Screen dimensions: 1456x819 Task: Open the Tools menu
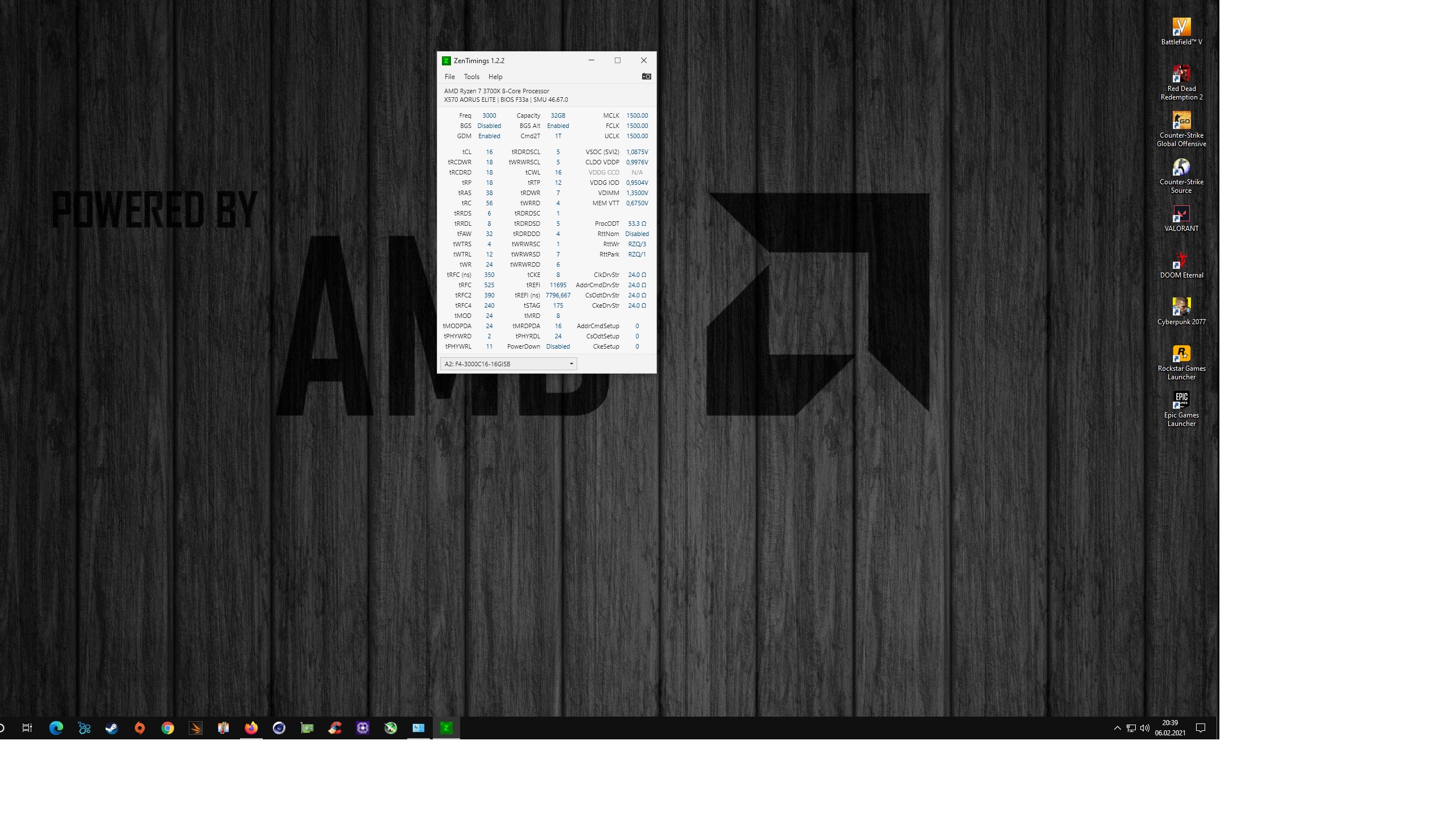(x=471, y=77)
